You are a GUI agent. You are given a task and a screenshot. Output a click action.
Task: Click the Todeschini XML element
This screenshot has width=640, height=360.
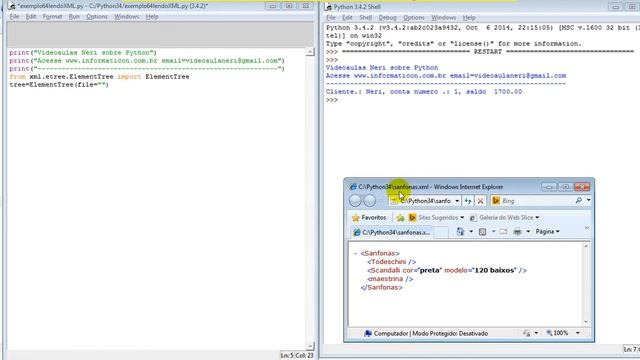[391, 262]
